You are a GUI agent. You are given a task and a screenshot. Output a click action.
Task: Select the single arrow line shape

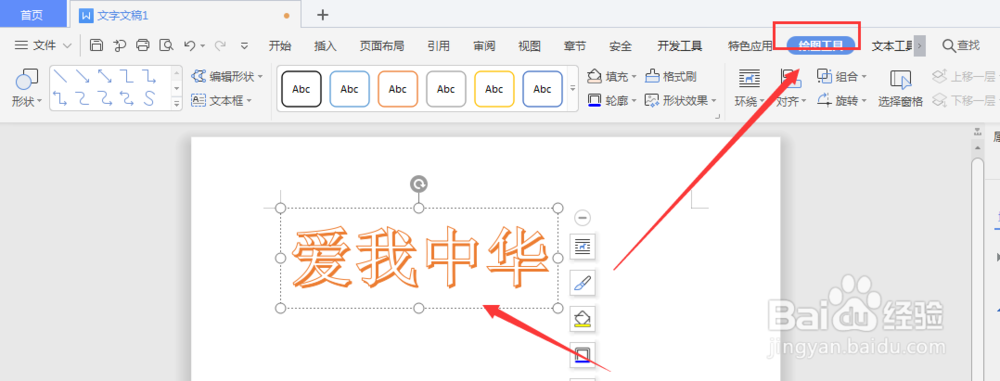pyautogui.click(x=82, y=77)
